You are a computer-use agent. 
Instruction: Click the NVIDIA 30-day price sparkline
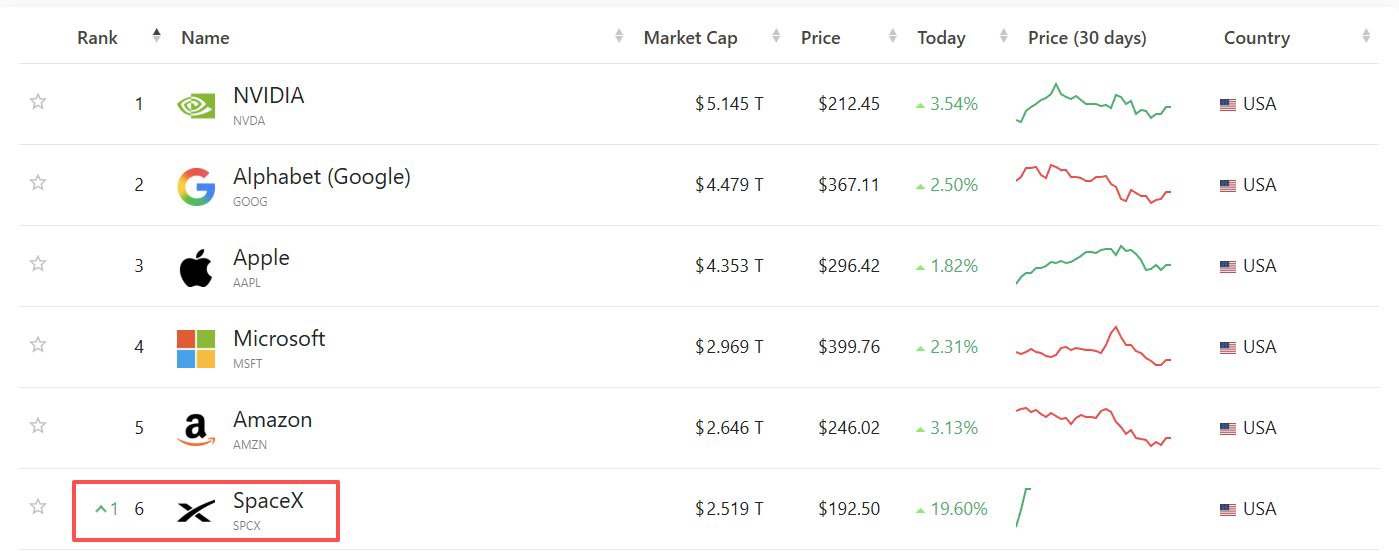tap(1093, 103)
